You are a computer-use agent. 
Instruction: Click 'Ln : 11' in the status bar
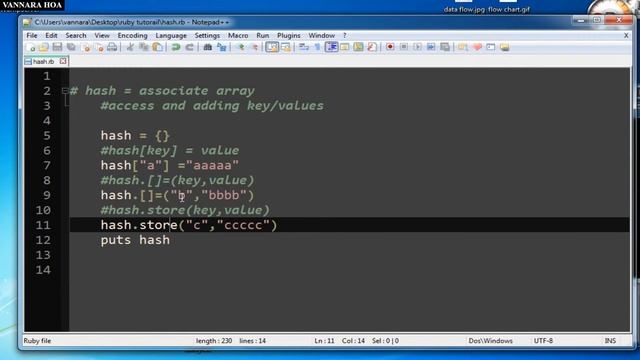point(324,340)
